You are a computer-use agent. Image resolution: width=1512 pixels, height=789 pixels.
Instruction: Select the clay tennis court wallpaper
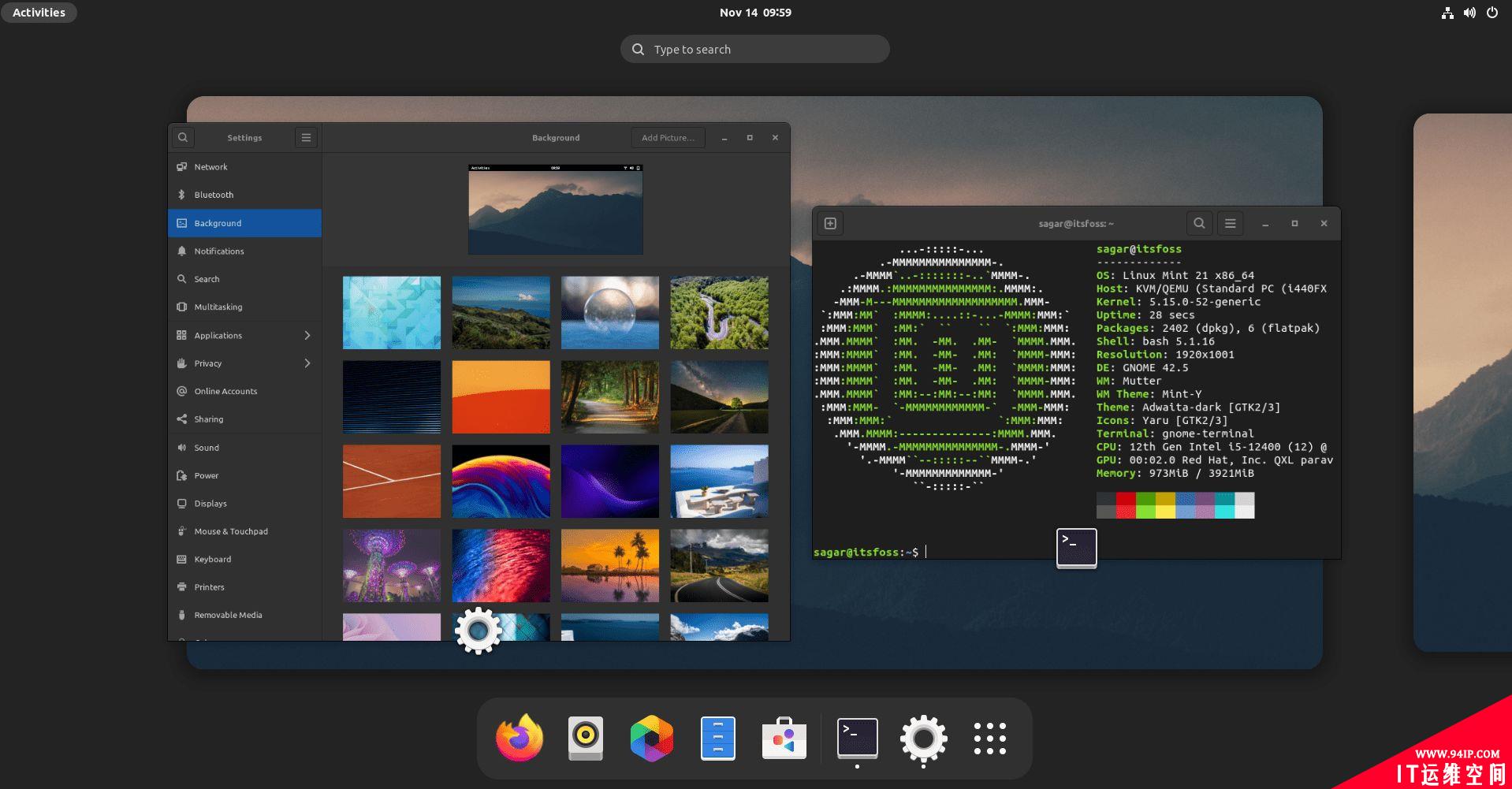coord(392,482)
